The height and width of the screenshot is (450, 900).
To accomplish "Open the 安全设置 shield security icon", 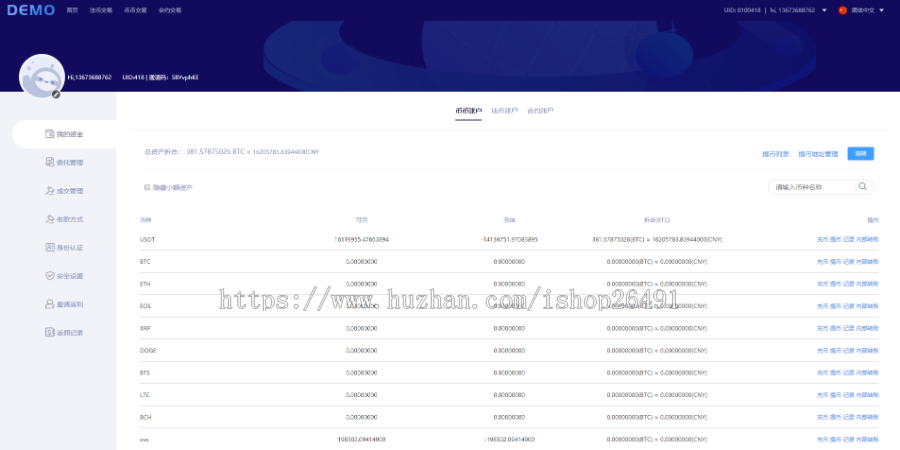I will pos(49,276).
